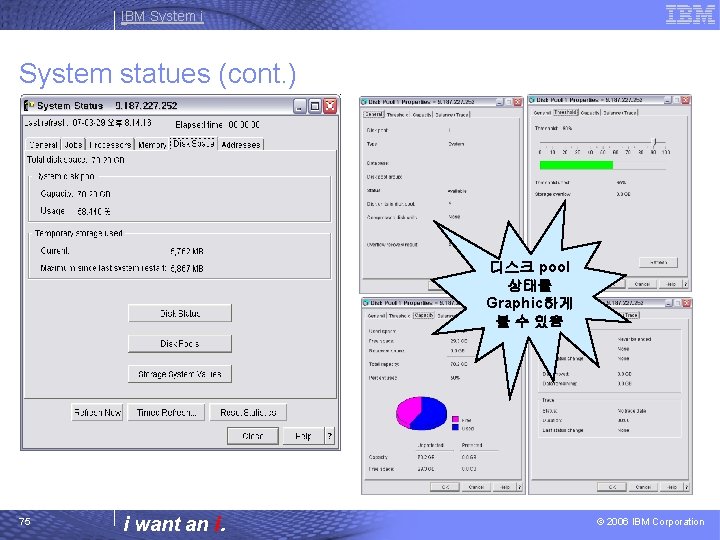Click Cancel in Threshold Disk Pool window
The width and height of the screenshot is (720, 540).
642,284
